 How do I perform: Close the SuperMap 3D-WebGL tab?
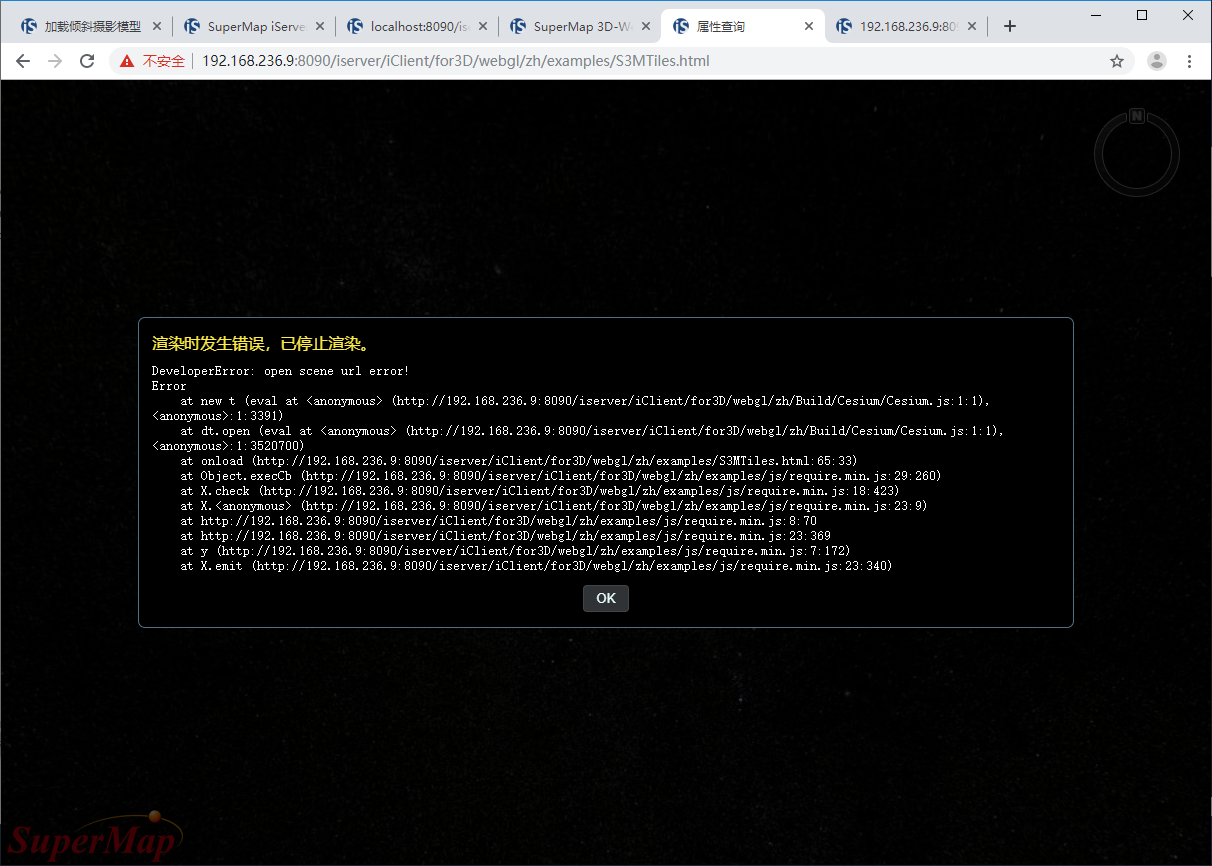click(x=646, y=27)
